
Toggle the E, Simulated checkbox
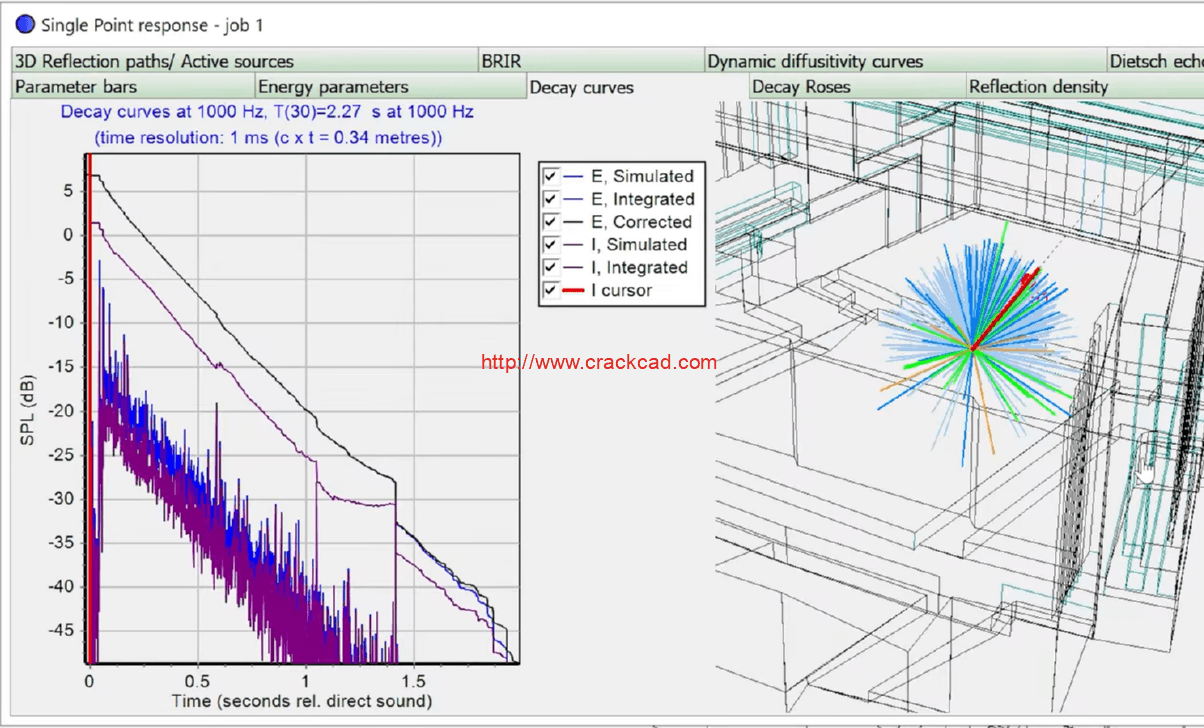[550, 176]
